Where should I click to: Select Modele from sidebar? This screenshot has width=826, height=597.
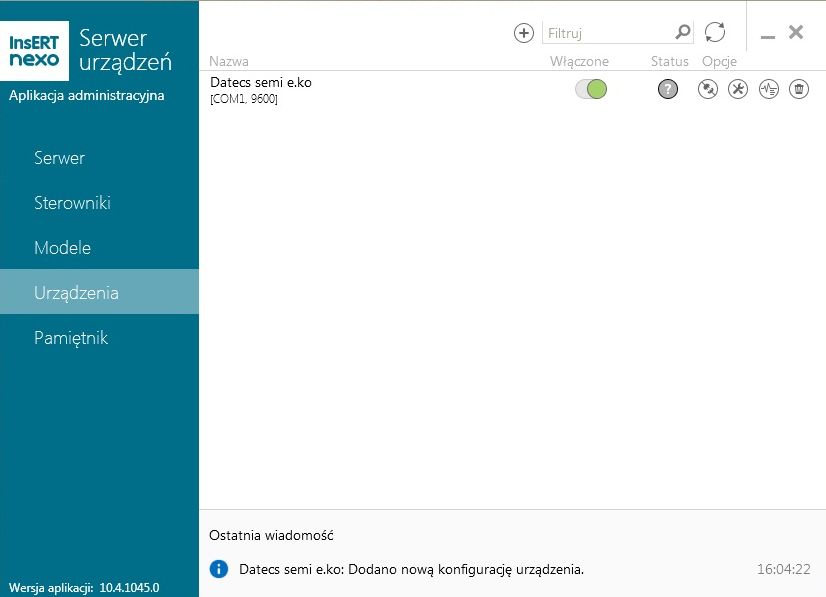(x=62, y=248)
